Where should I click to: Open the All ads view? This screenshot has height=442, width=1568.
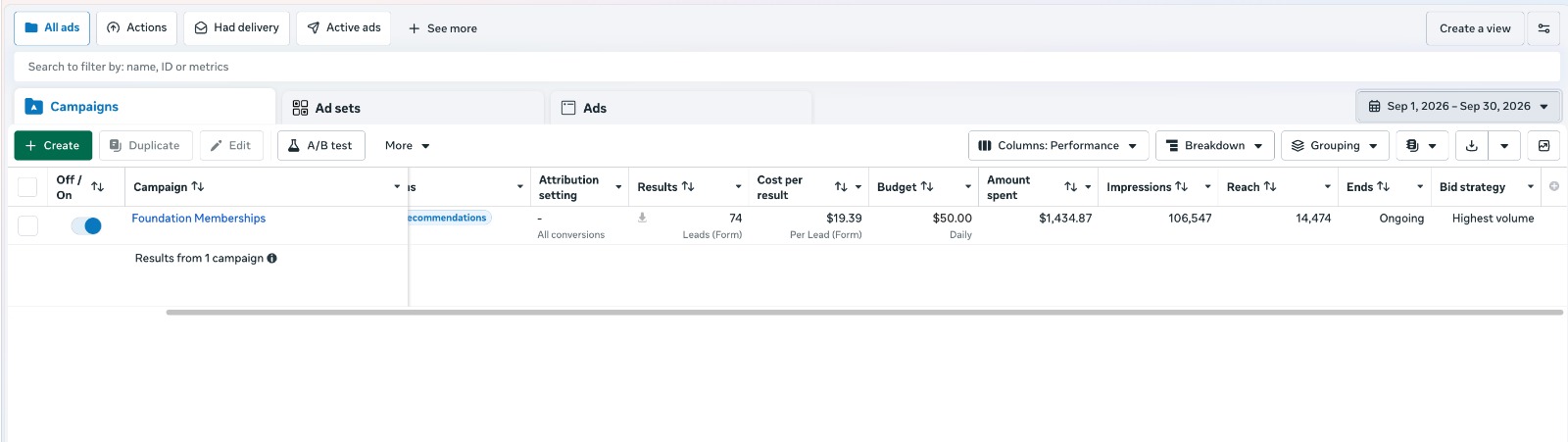[52, 28]
